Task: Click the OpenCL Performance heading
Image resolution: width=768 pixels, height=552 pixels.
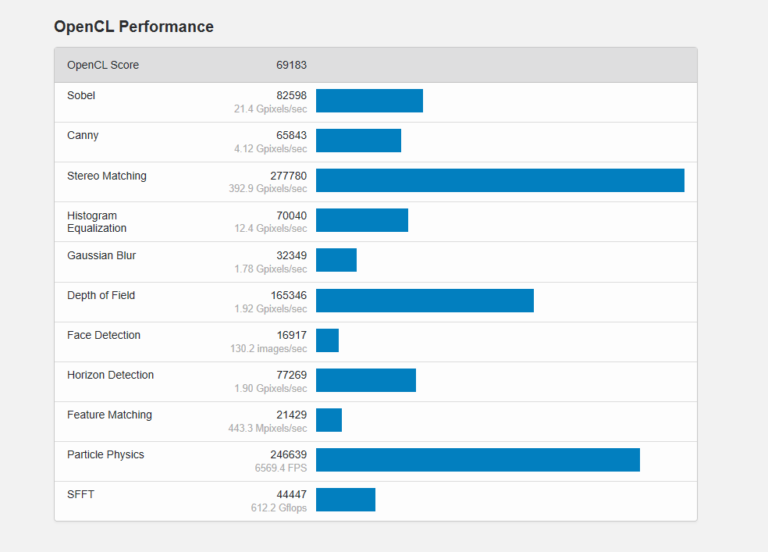Action: click(x=133, y=27)
